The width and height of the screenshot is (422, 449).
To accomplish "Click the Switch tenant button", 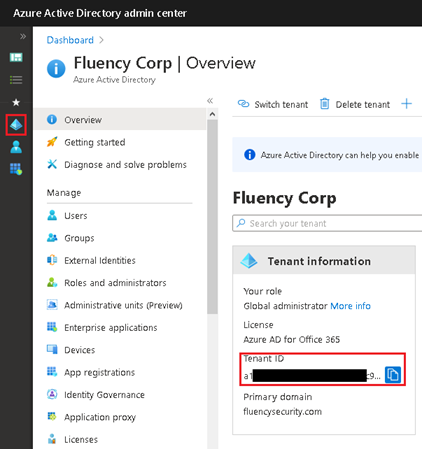I will 273,104.
